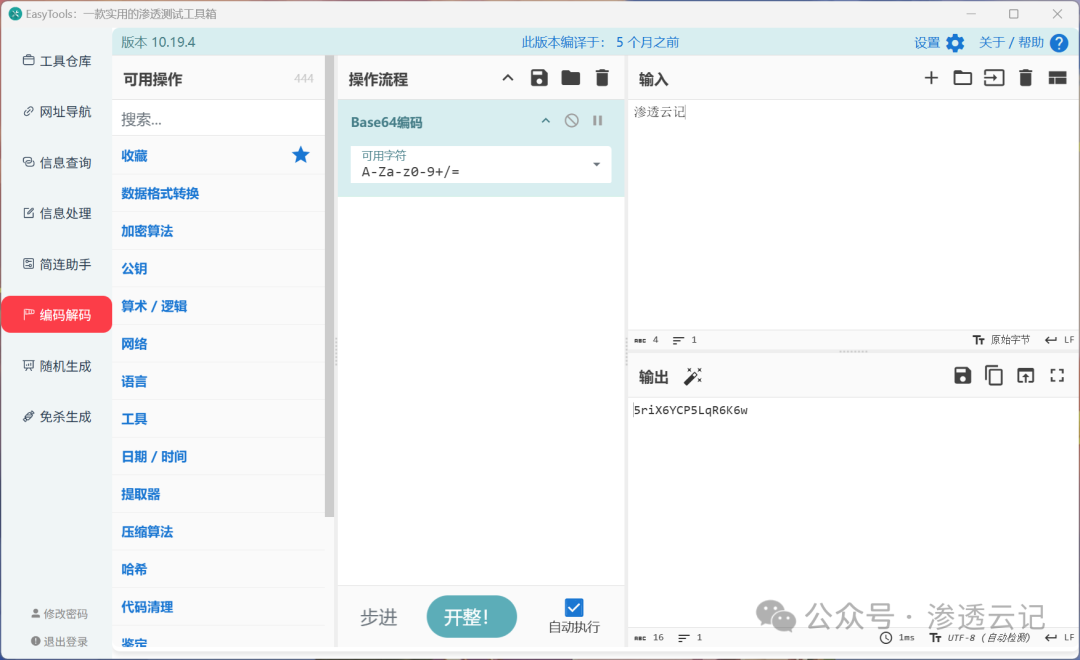Disable the Base64编码 operation
This screenshot has height=660, width=1080.
point(572,121)
